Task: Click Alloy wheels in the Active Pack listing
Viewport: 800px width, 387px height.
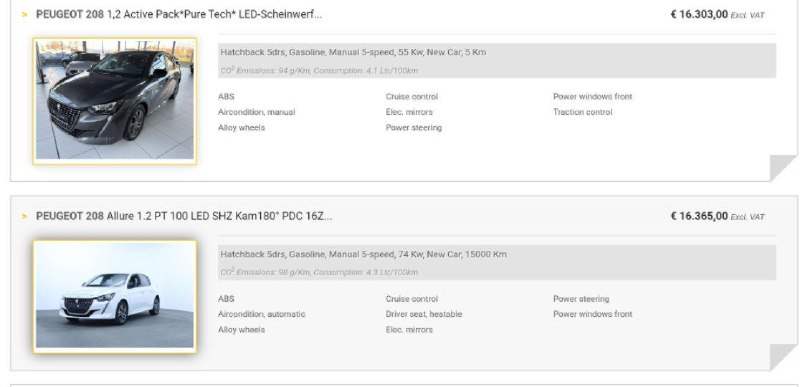Action: coord(241,127)
